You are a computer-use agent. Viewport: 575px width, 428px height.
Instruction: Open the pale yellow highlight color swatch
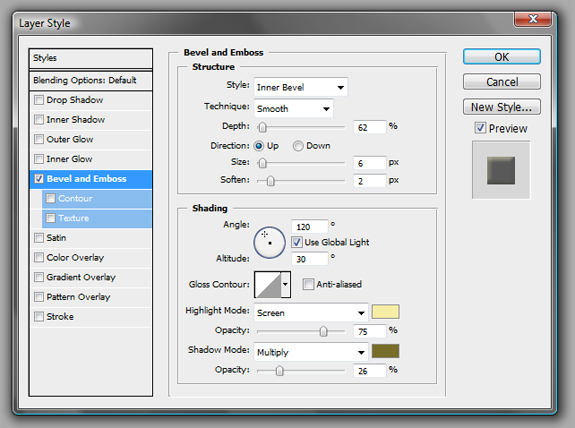point(385,312)
